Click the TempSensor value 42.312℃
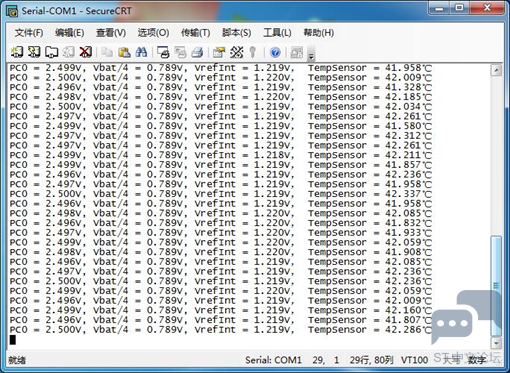This screenshot has width=510, height=373. click(408, 136)
